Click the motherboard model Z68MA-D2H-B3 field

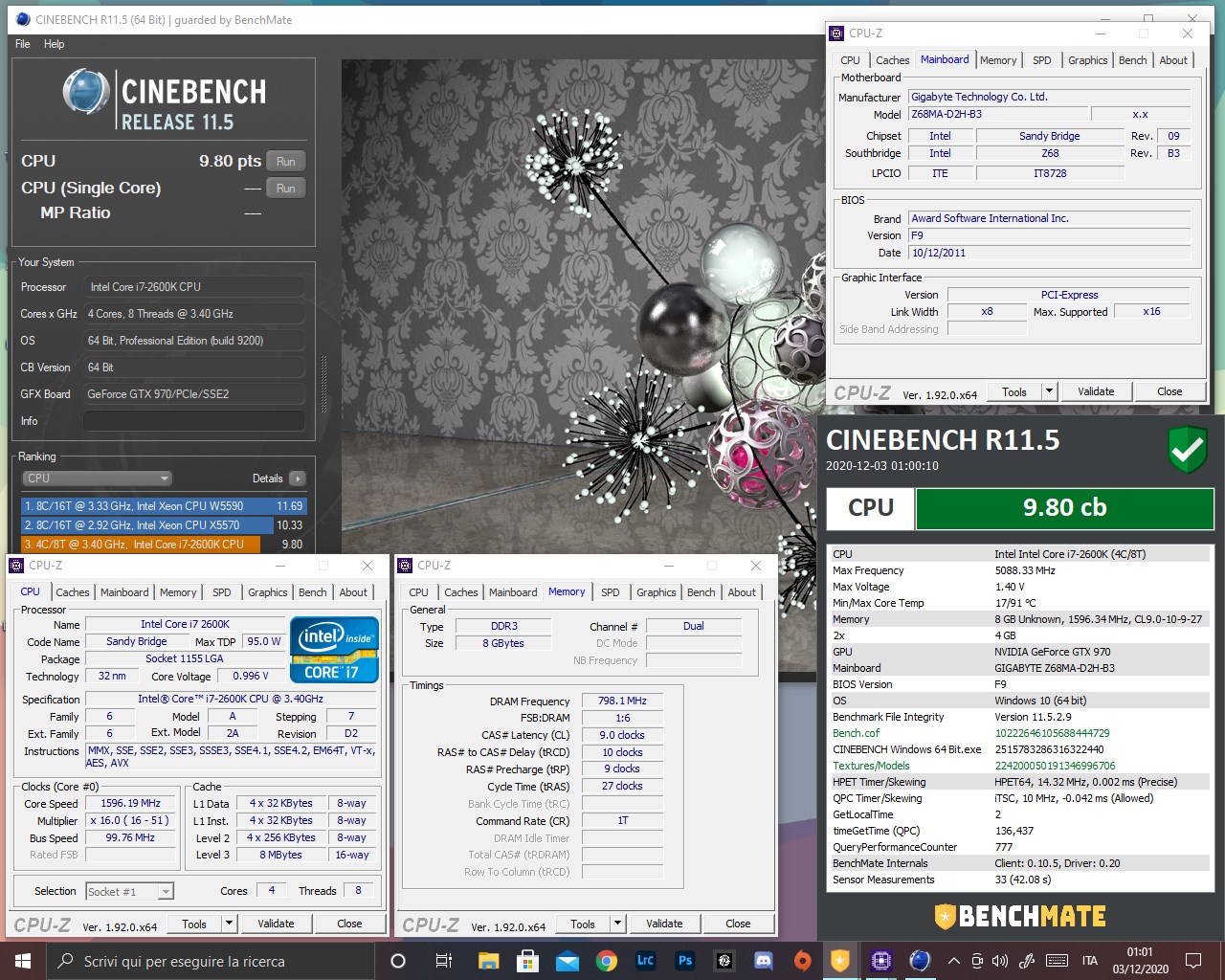click(998, 114)
